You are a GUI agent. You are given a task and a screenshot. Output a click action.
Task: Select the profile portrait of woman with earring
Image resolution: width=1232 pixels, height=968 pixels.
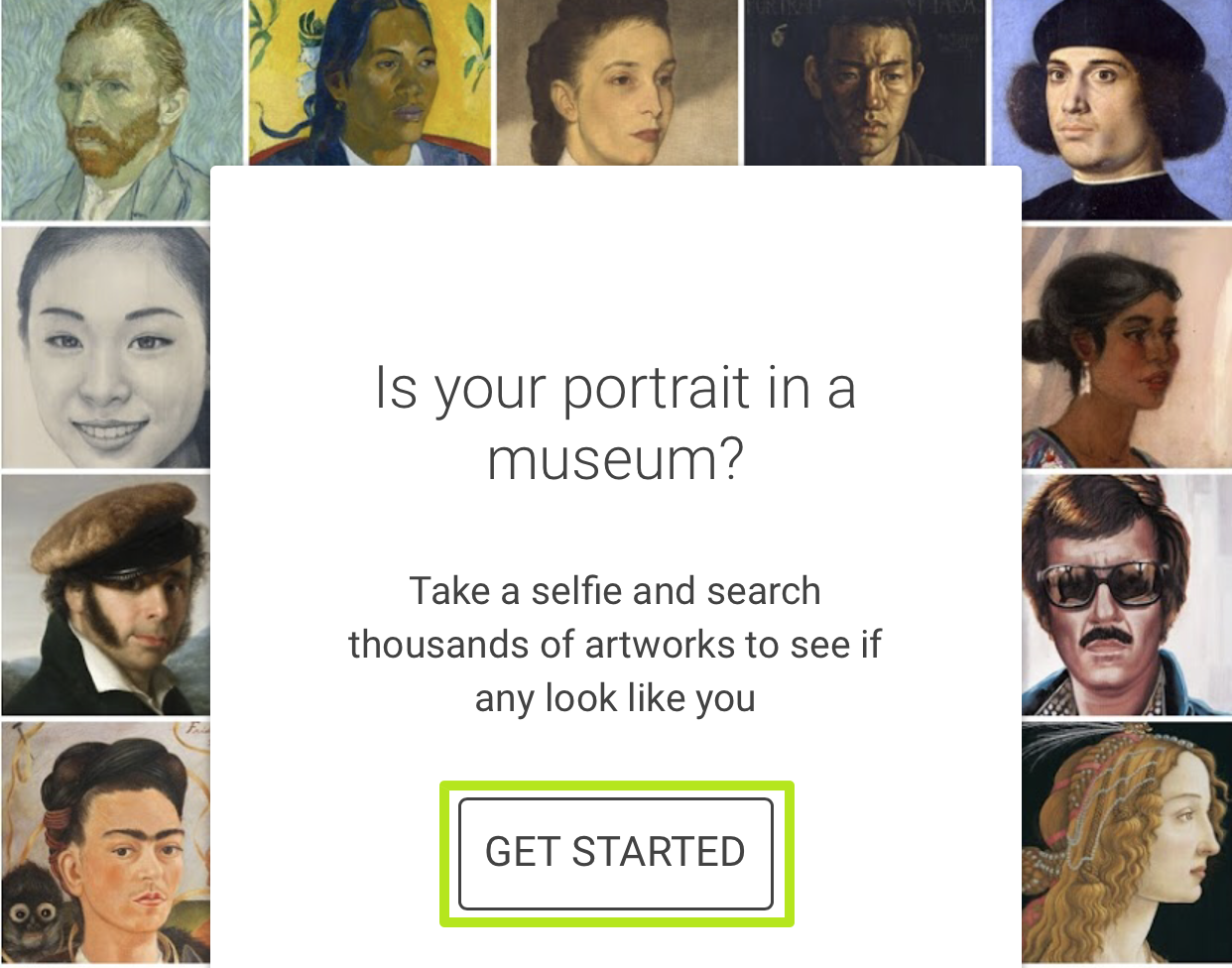(1126, 347)
